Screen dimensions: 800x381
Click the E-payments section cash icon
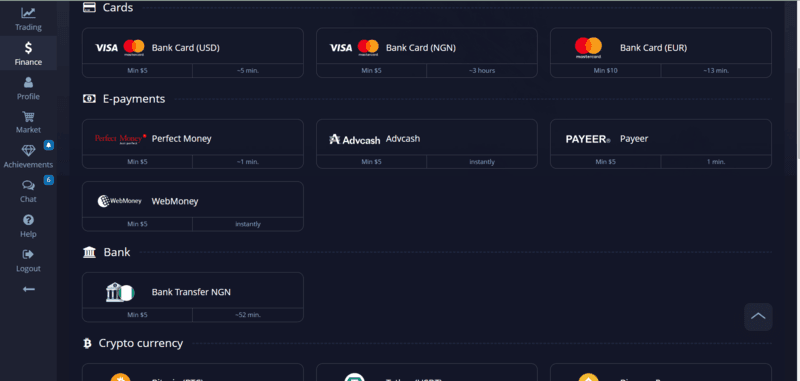89,99
